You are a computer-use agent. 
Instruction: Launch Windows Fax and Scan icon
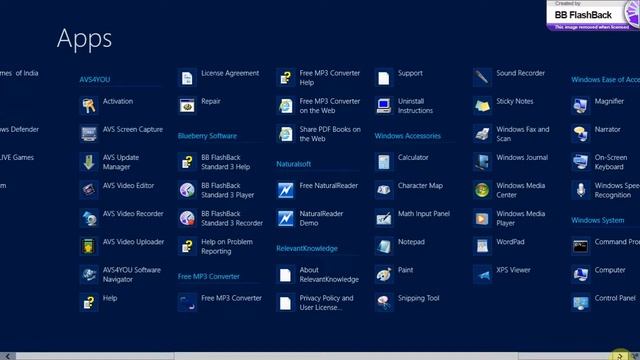pos(482,134)
